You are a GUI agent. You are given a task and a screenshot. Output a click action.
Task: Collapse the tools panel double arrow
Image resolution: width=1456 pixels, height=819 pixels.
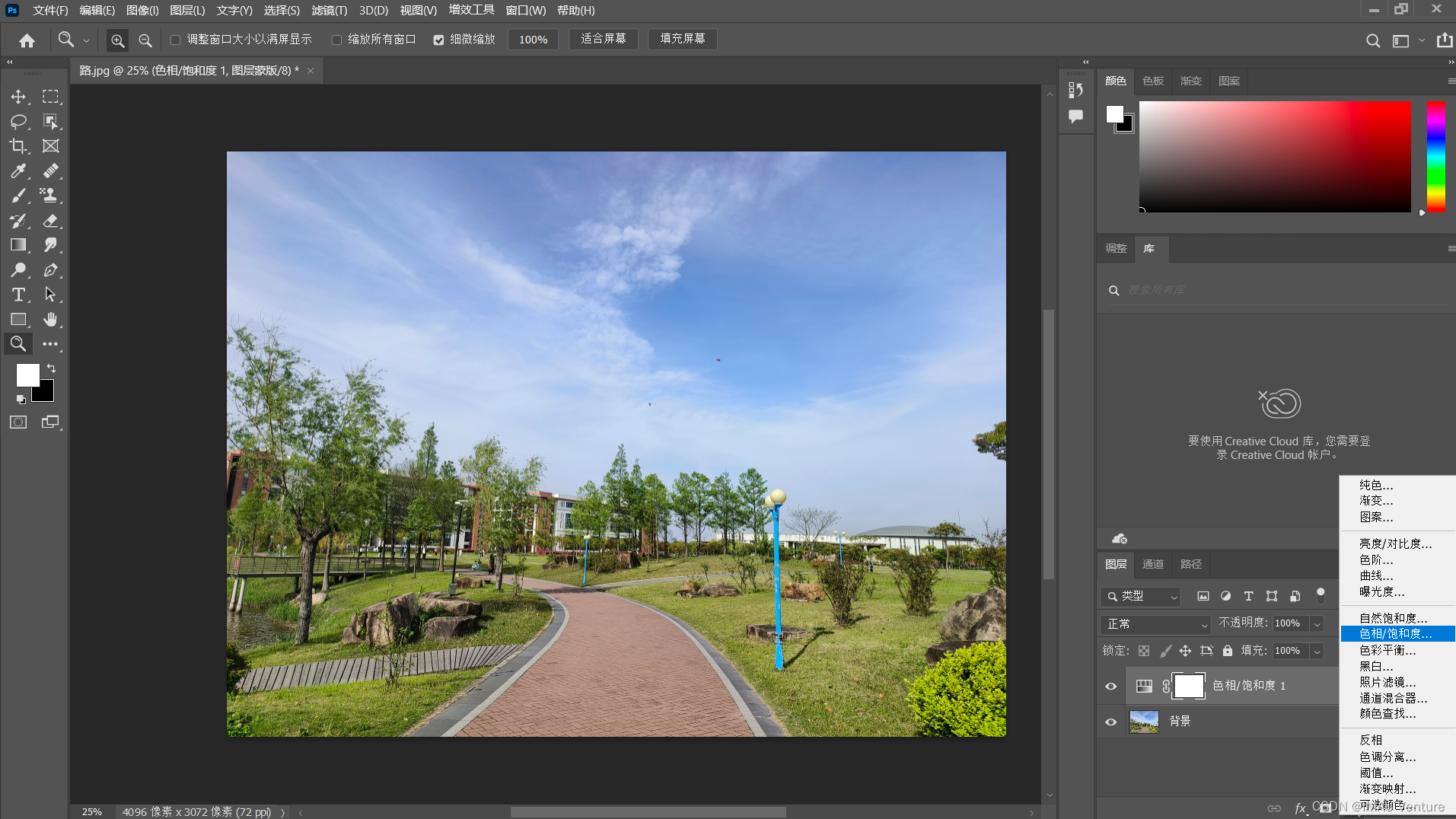(x=10, y=62)
